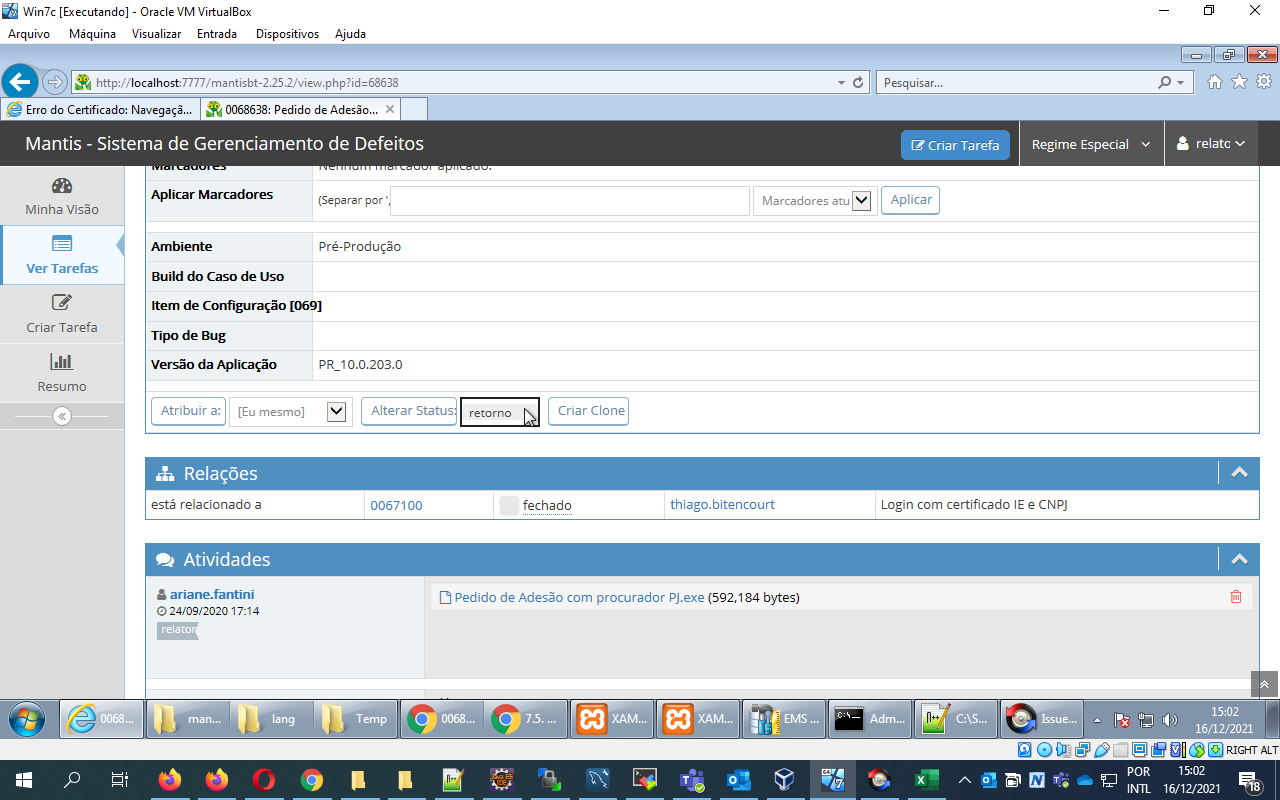Open the Visualizar menu

coord(156,33)
